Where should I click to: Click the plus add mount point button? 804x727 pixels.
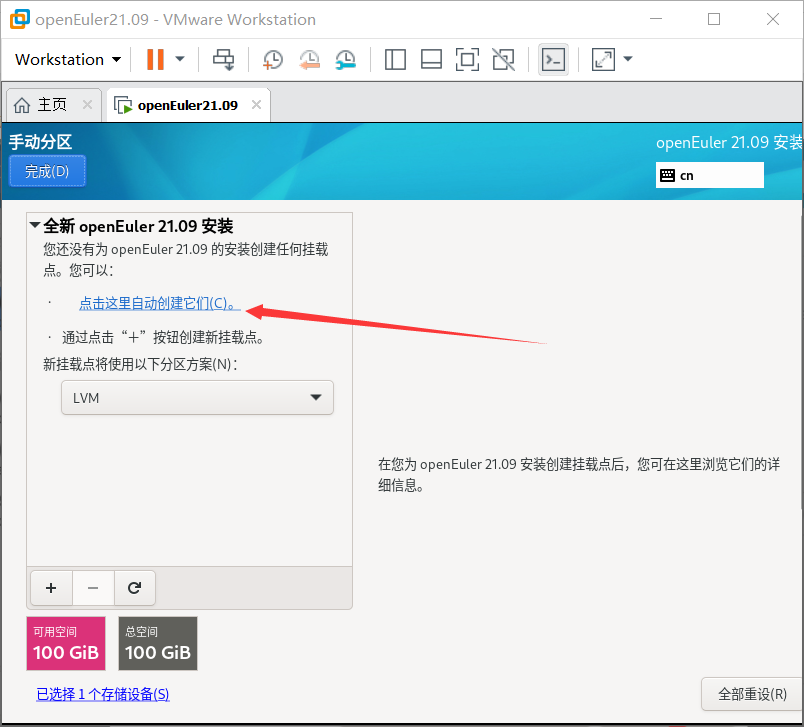51,588
